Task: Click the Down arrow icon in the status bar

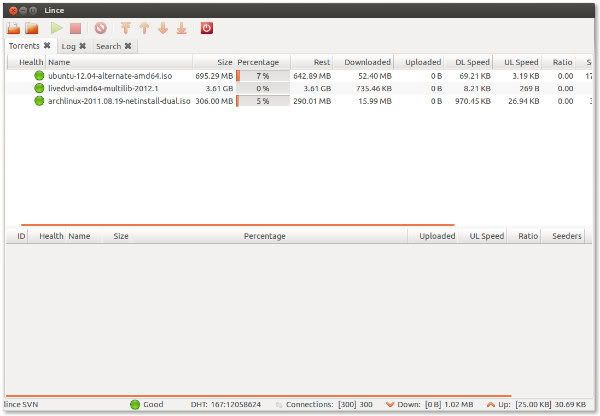Action: (390, 405)
